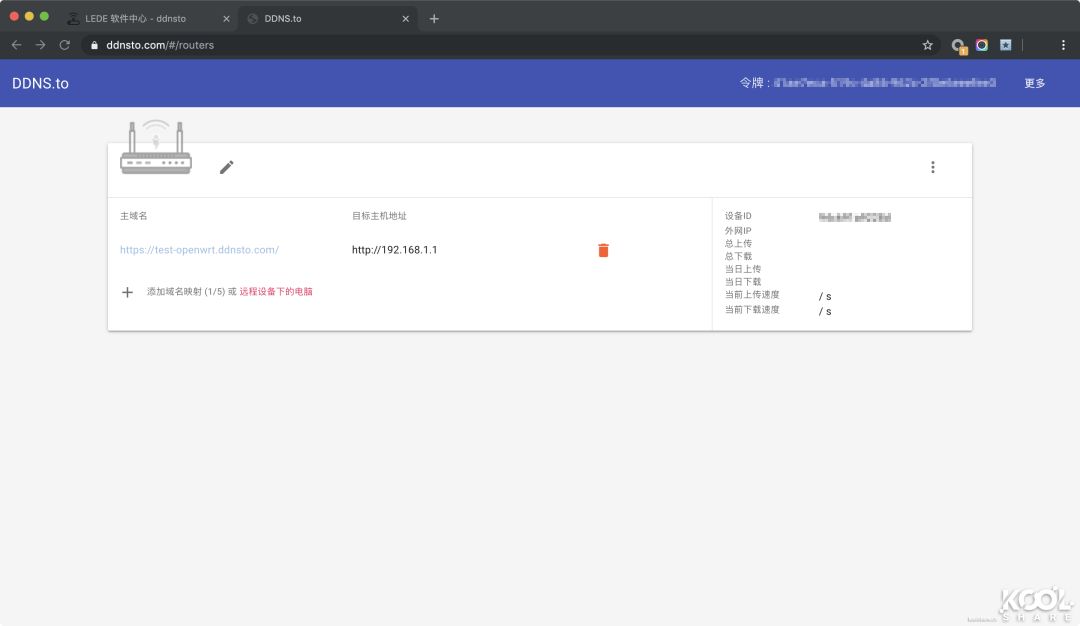Go back to previous page

click(16, 45)
